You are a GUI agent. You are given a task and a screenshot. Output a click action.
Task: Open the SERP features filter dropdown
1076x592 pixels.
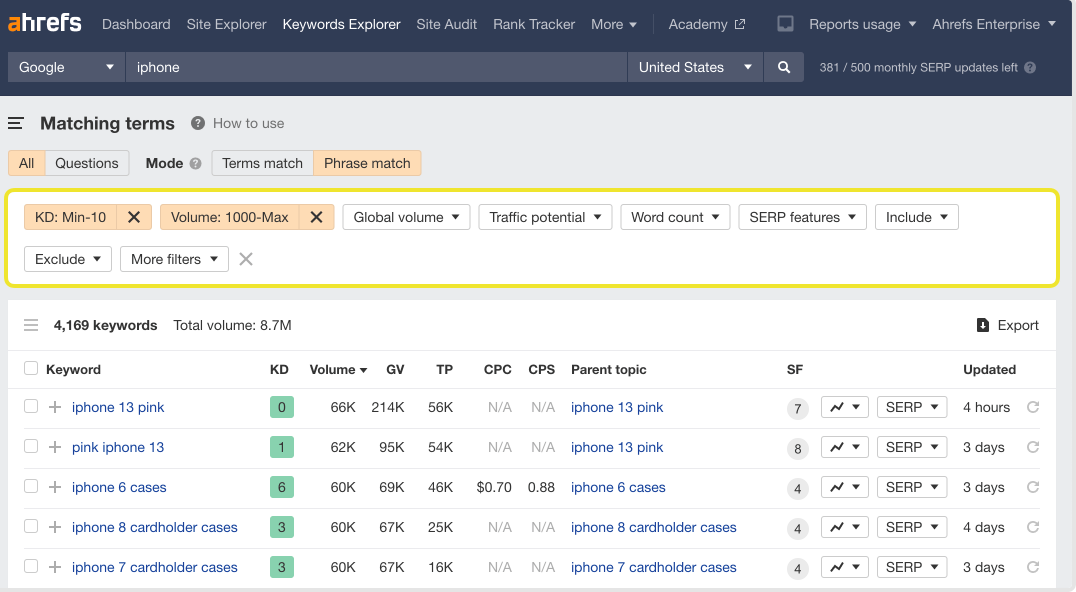(x=802, y=217)
